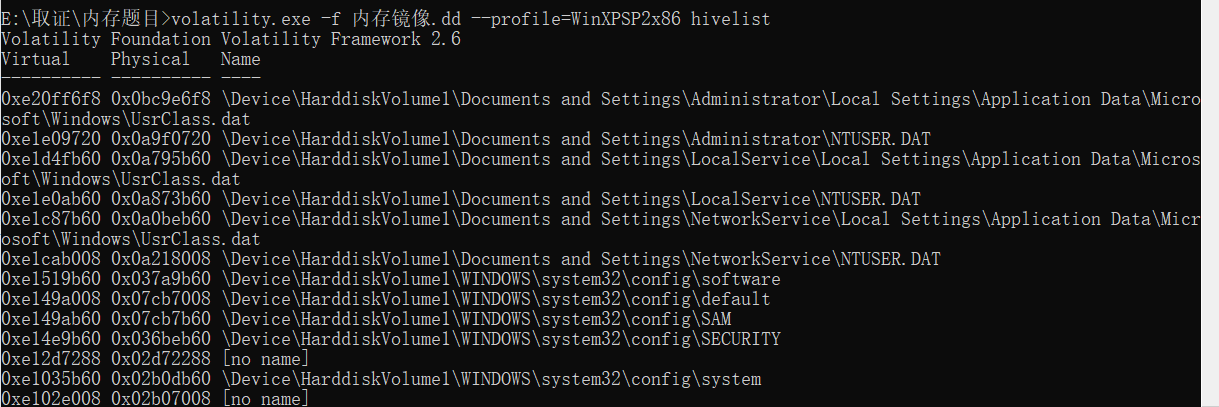
Task: Click physical address 0x0a9f0720
Action: (x=161, y=139)
